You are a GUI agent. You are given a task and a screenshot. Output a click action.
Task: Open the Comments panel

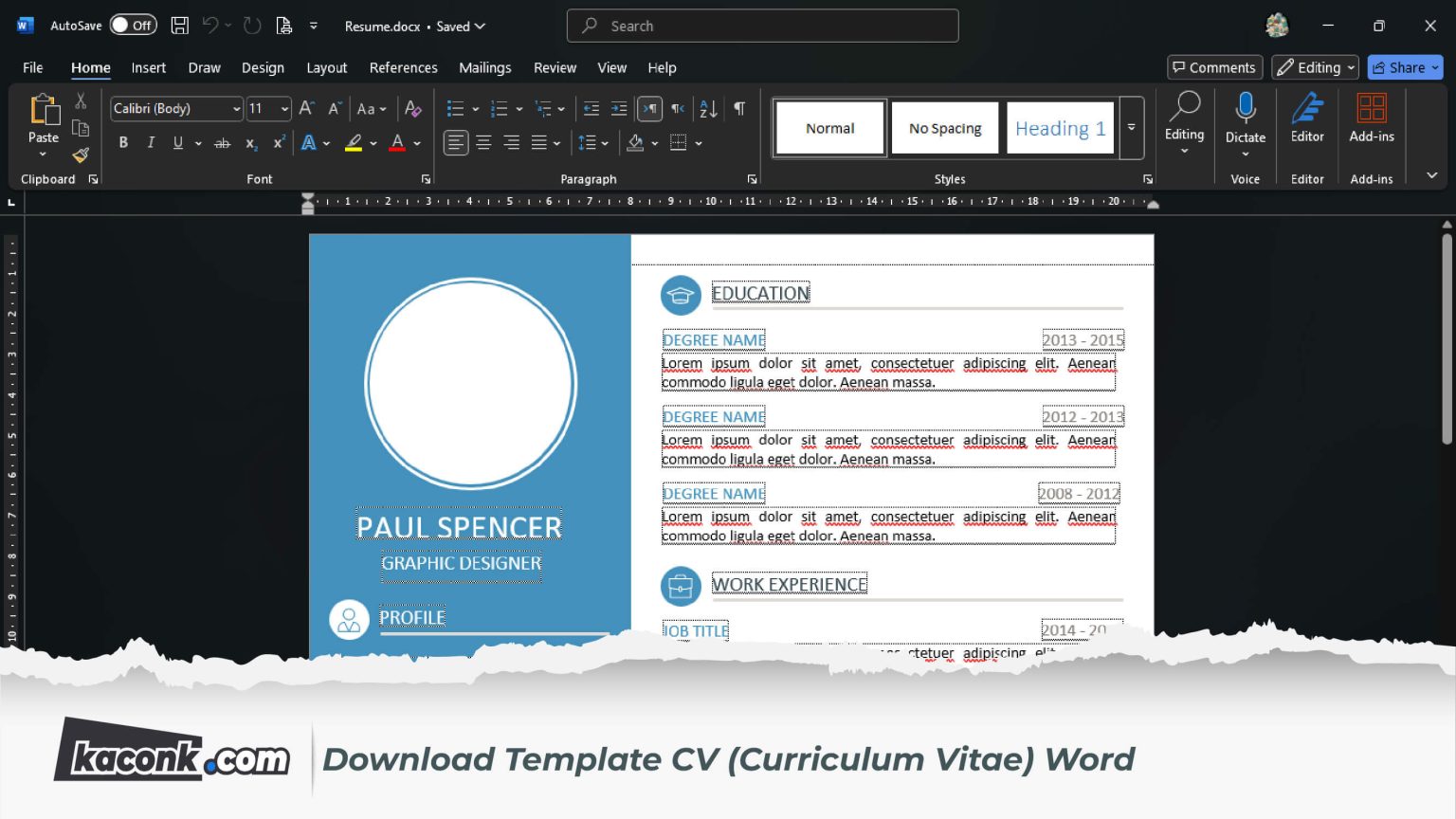[x=1214, y=67]
